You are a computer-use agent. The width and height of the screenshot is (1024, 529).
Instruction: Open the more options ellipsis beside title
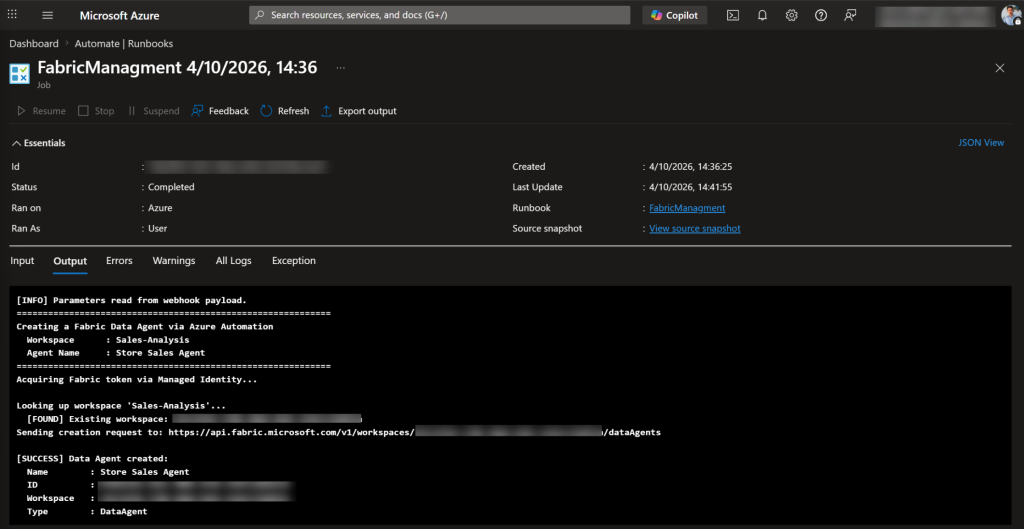click(341, 68)
